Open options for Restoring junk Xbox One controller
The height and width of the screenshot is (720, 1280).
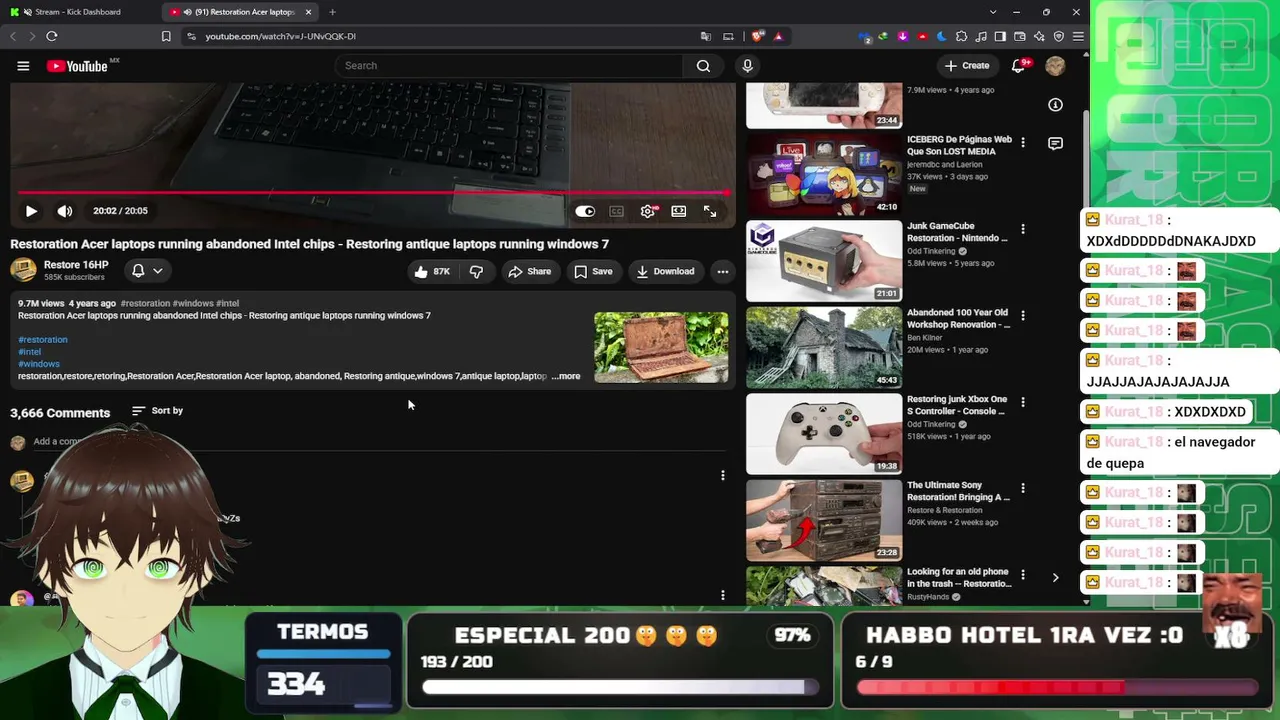[x=1022, y=402]
